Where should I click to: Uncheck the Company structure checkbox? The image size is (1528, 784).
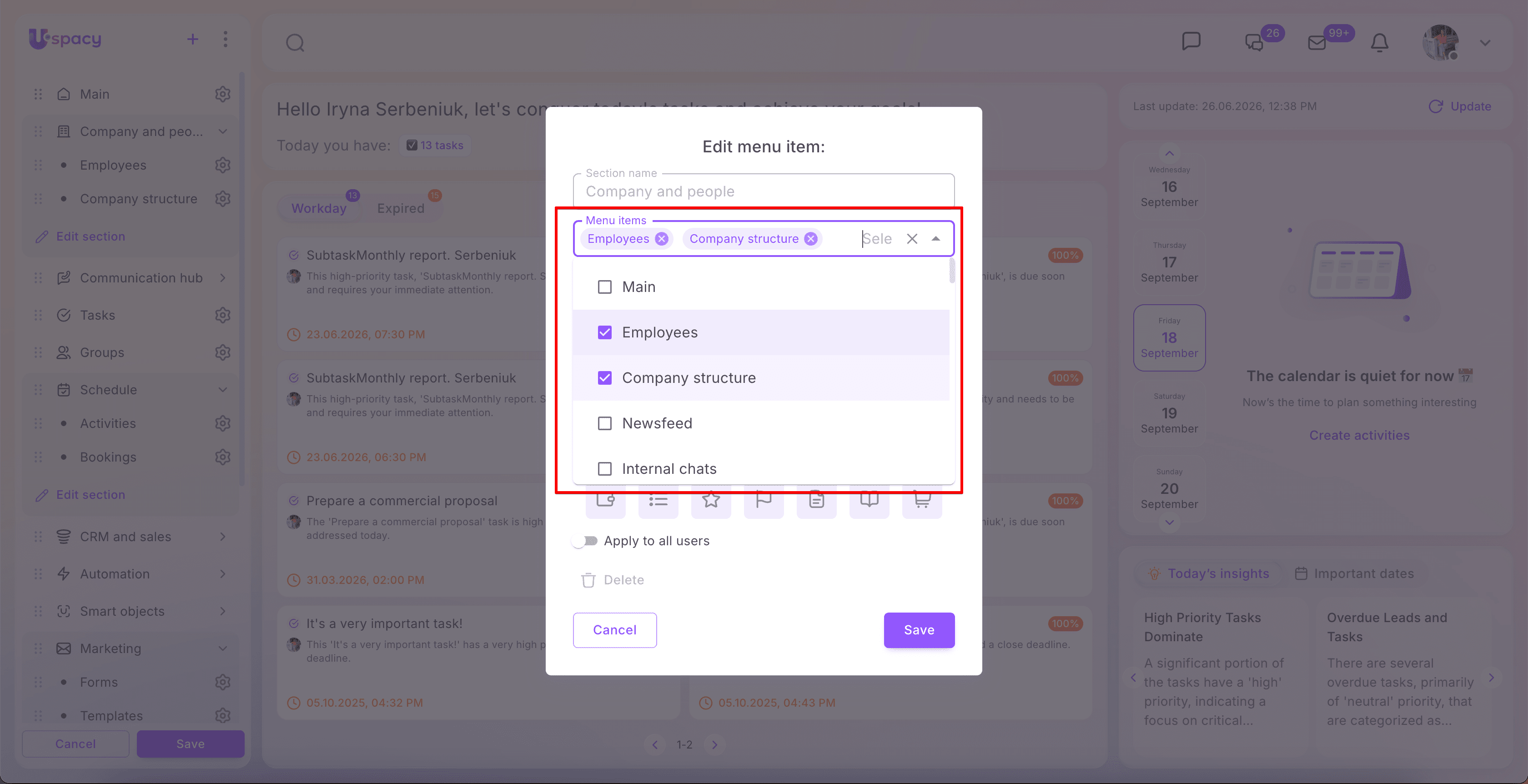(604, 378)
